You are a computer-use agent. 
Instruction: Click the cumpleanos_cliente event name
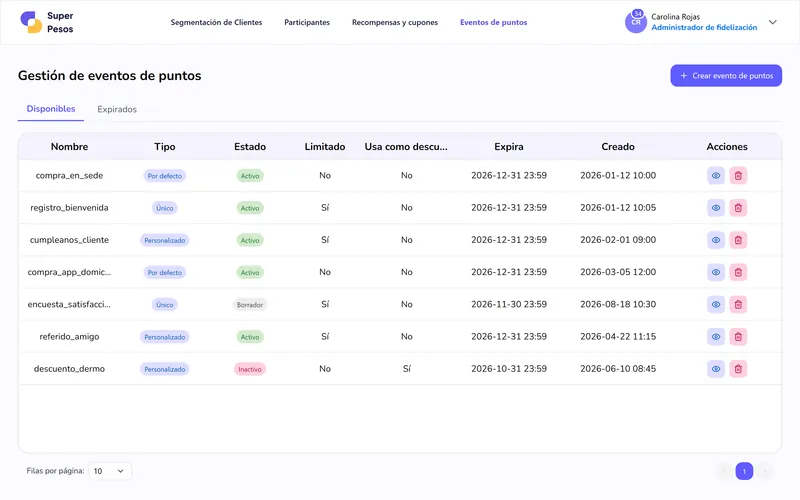(x=69, y=240)
